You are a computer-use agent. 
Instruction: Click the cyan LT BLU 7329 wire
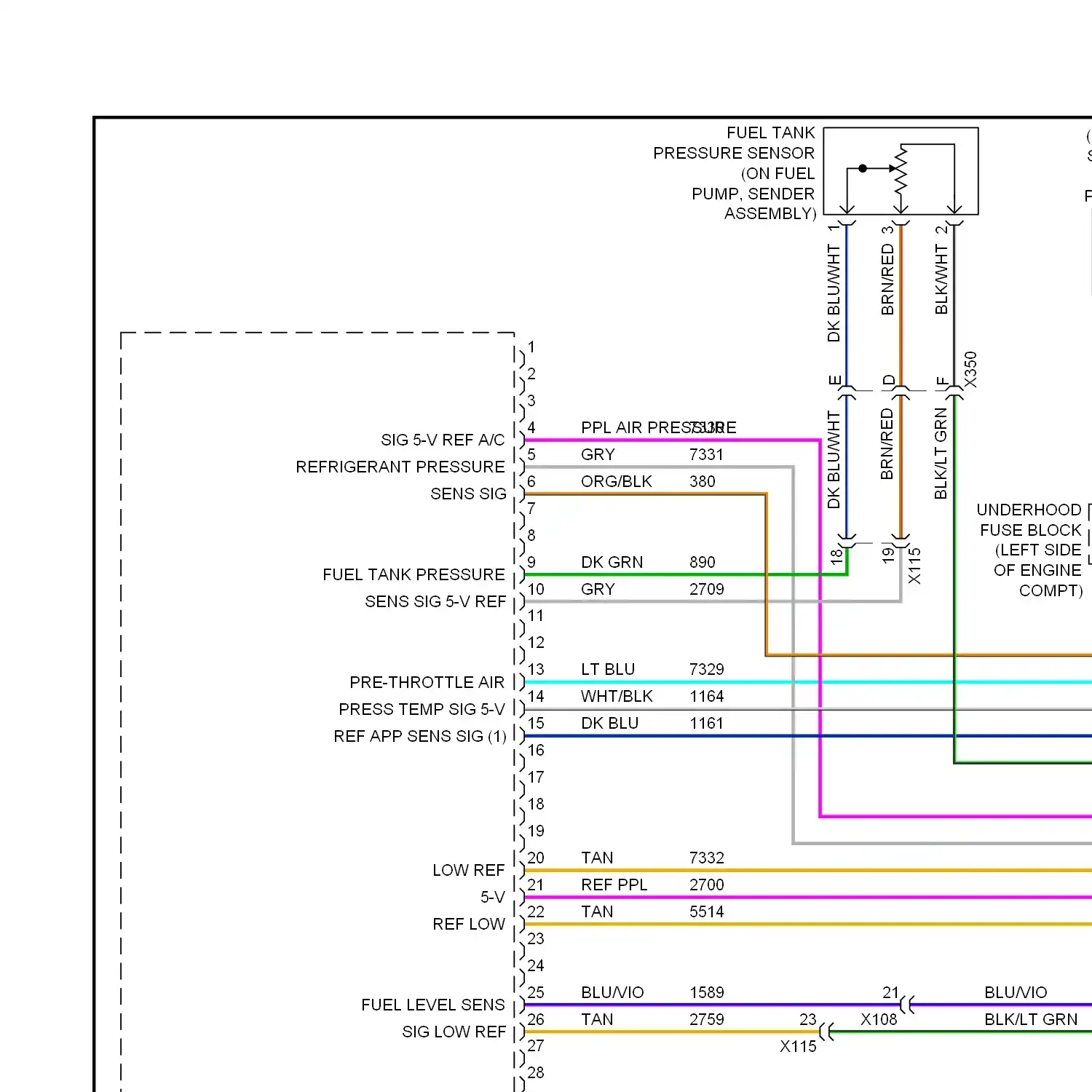pyautogui.click(x=808, y=682)
